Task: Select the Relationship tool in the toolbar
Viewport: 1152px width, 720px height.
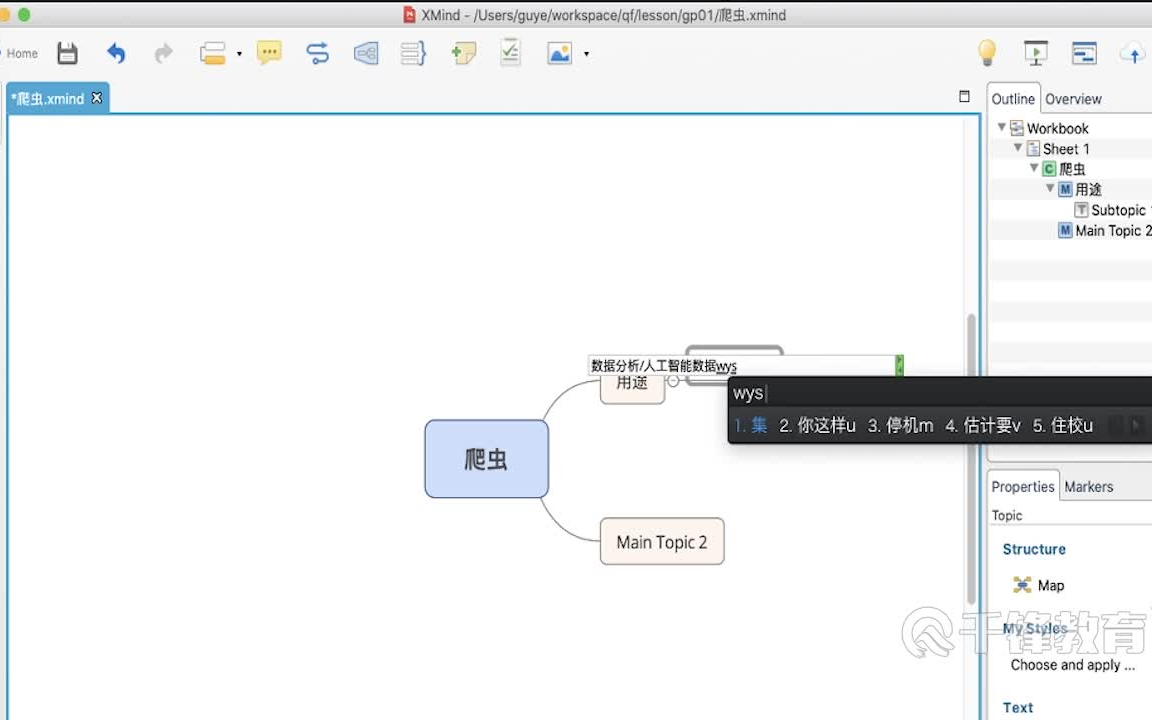Action: (x=317, y=52)
